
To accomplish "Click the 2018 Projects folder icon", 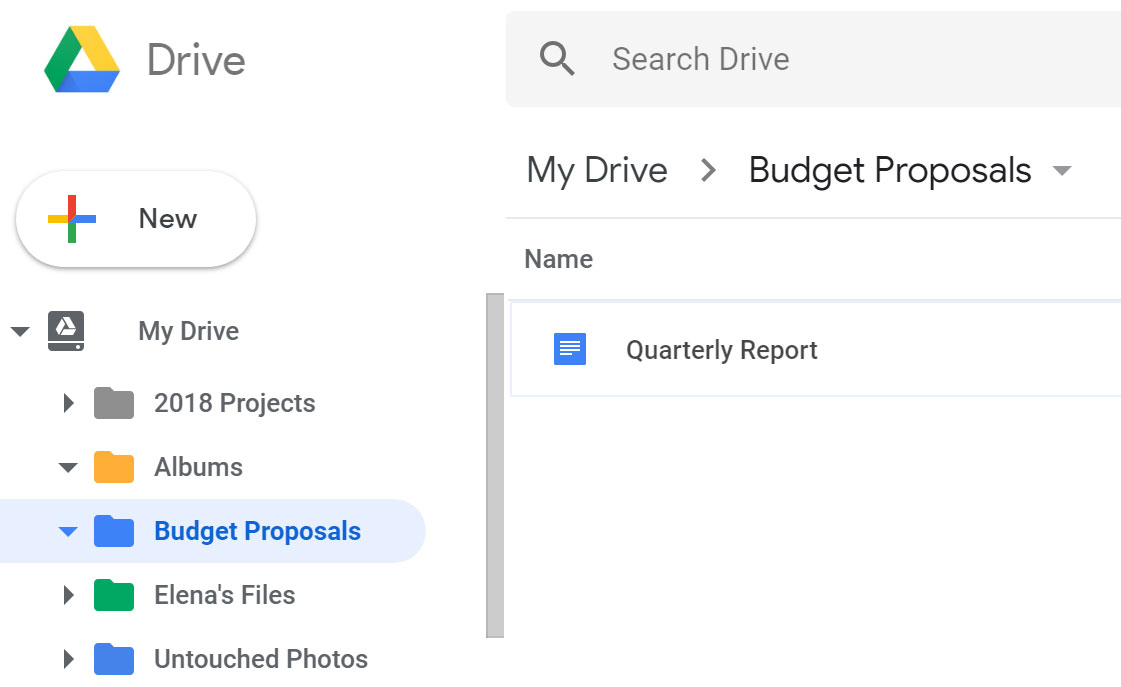I will click(114, 403).
